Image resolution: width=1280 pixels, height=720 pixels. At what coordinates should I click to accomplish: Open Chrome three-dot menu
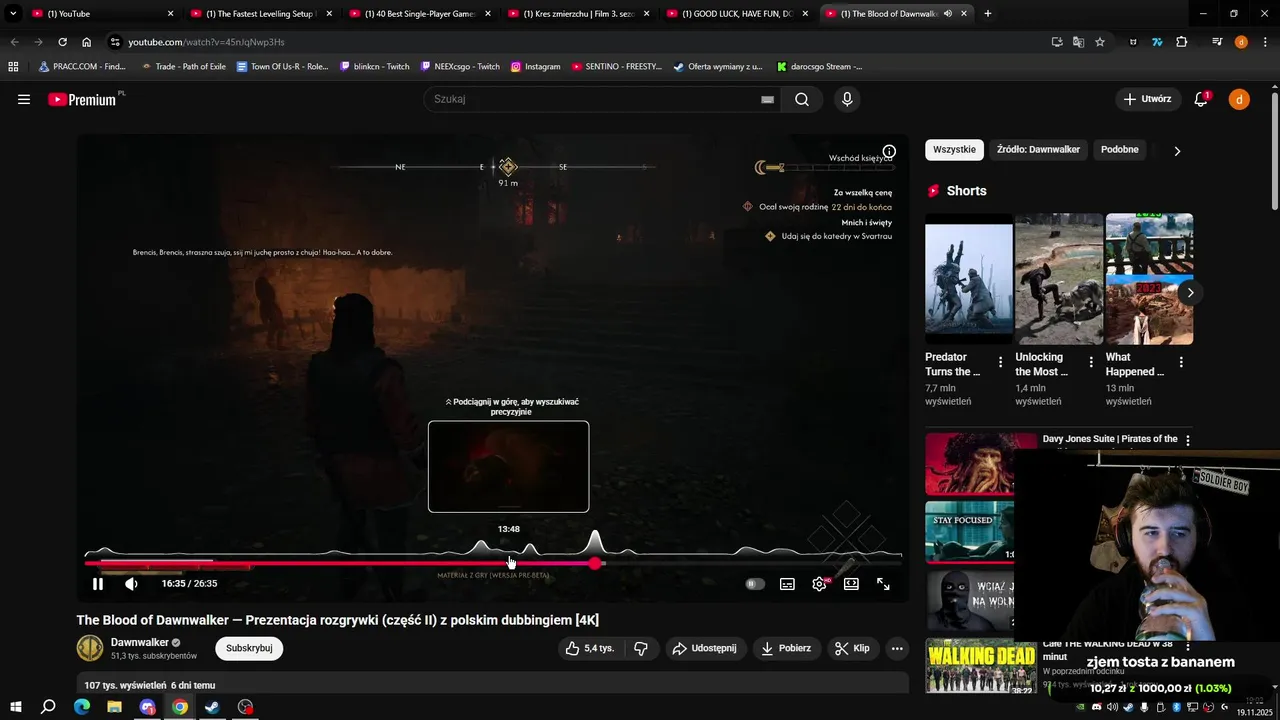1264,42
